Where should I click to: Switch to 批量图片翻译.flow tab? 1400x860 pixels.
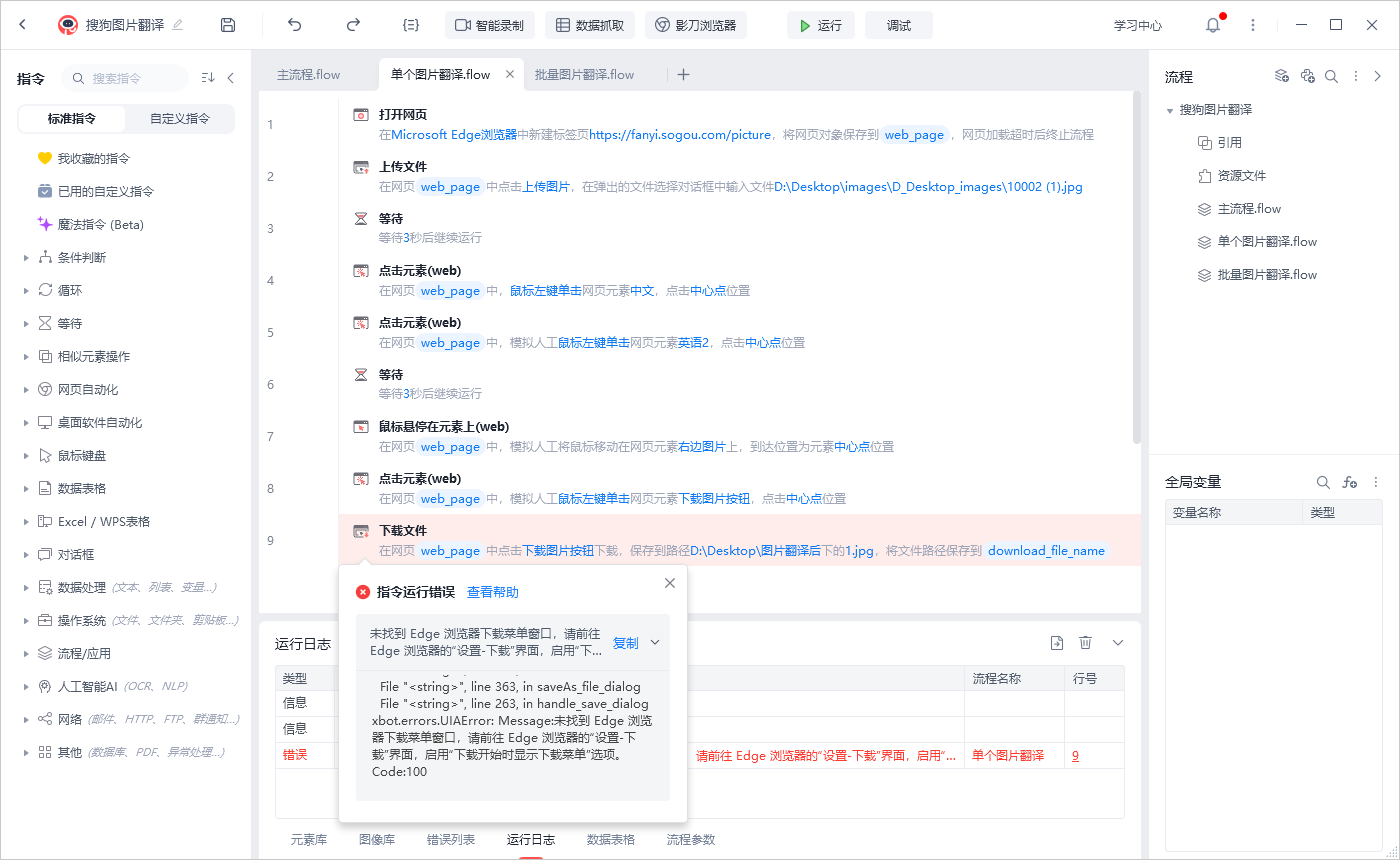(584, 74)
